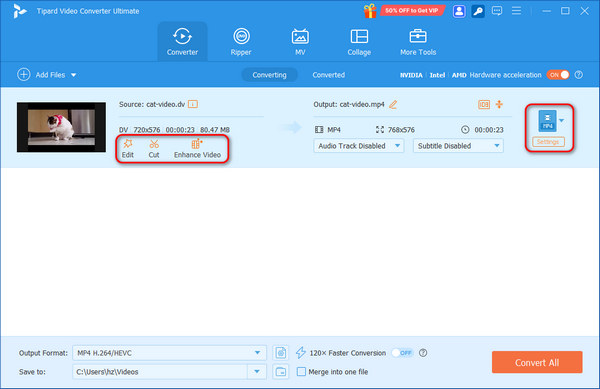
Task: Open the ID3 metadata editor icon
Action: 484,104
